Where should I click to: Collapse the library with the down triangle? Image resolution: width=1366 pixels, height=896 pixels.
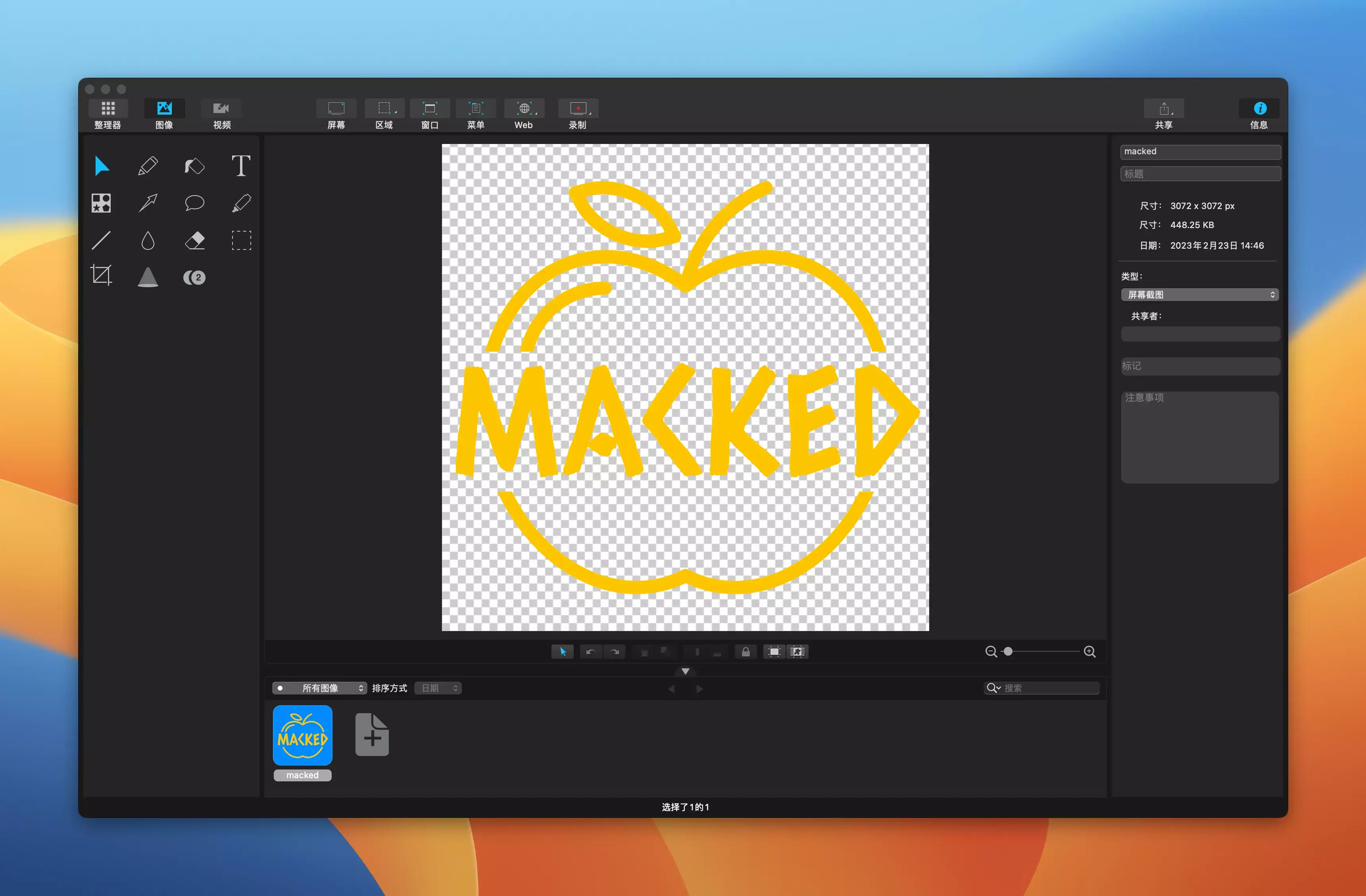(x=685, y=671)
